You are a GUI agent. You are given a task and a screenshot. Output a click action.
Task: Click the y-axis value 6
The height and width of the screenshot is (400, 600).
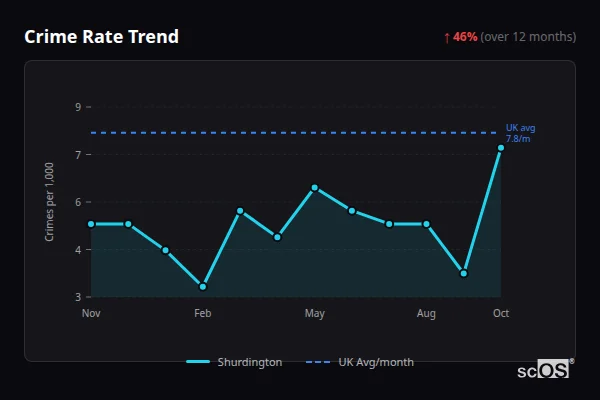tap(78, 202)
